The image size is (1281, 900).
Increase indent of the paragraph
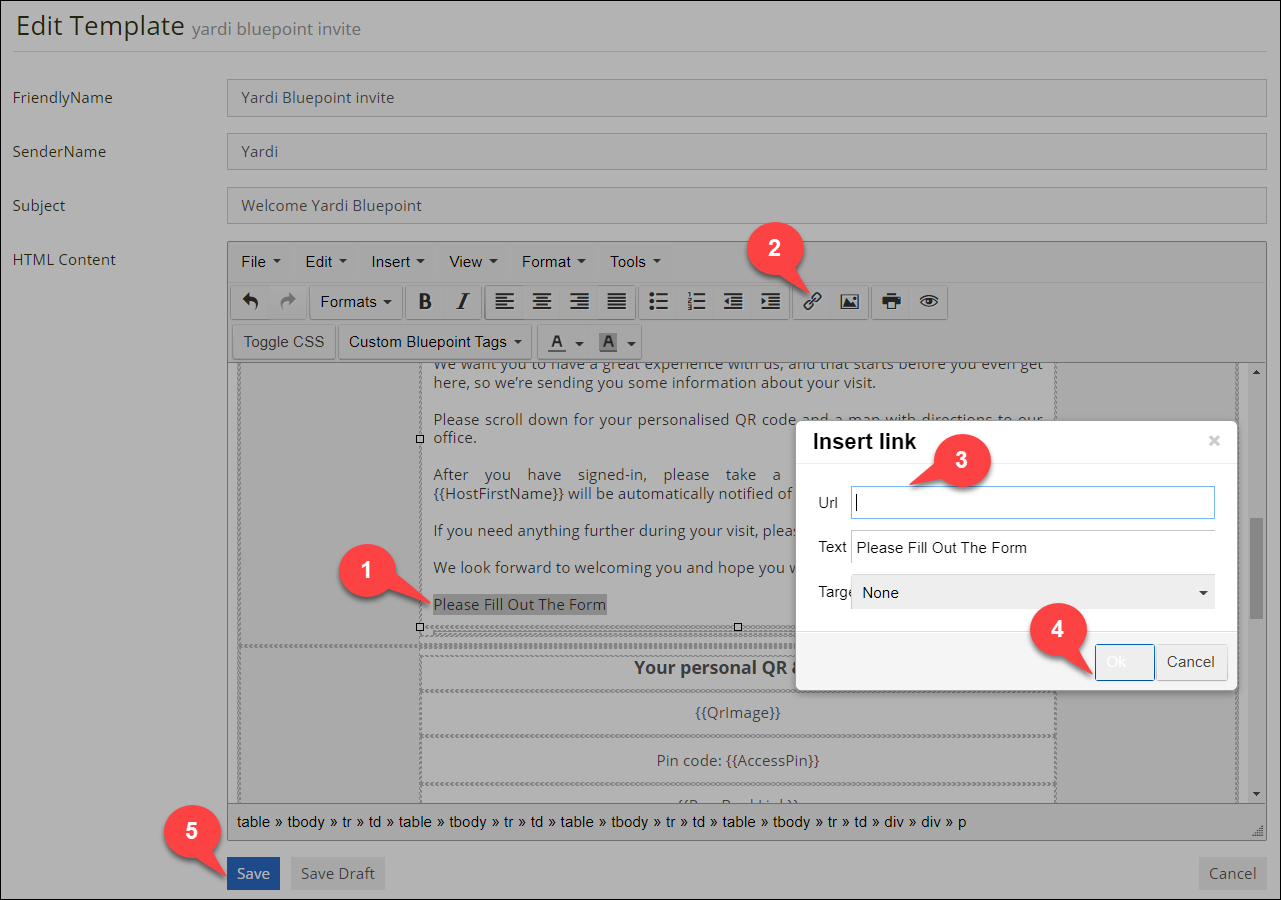pos(770,301)
